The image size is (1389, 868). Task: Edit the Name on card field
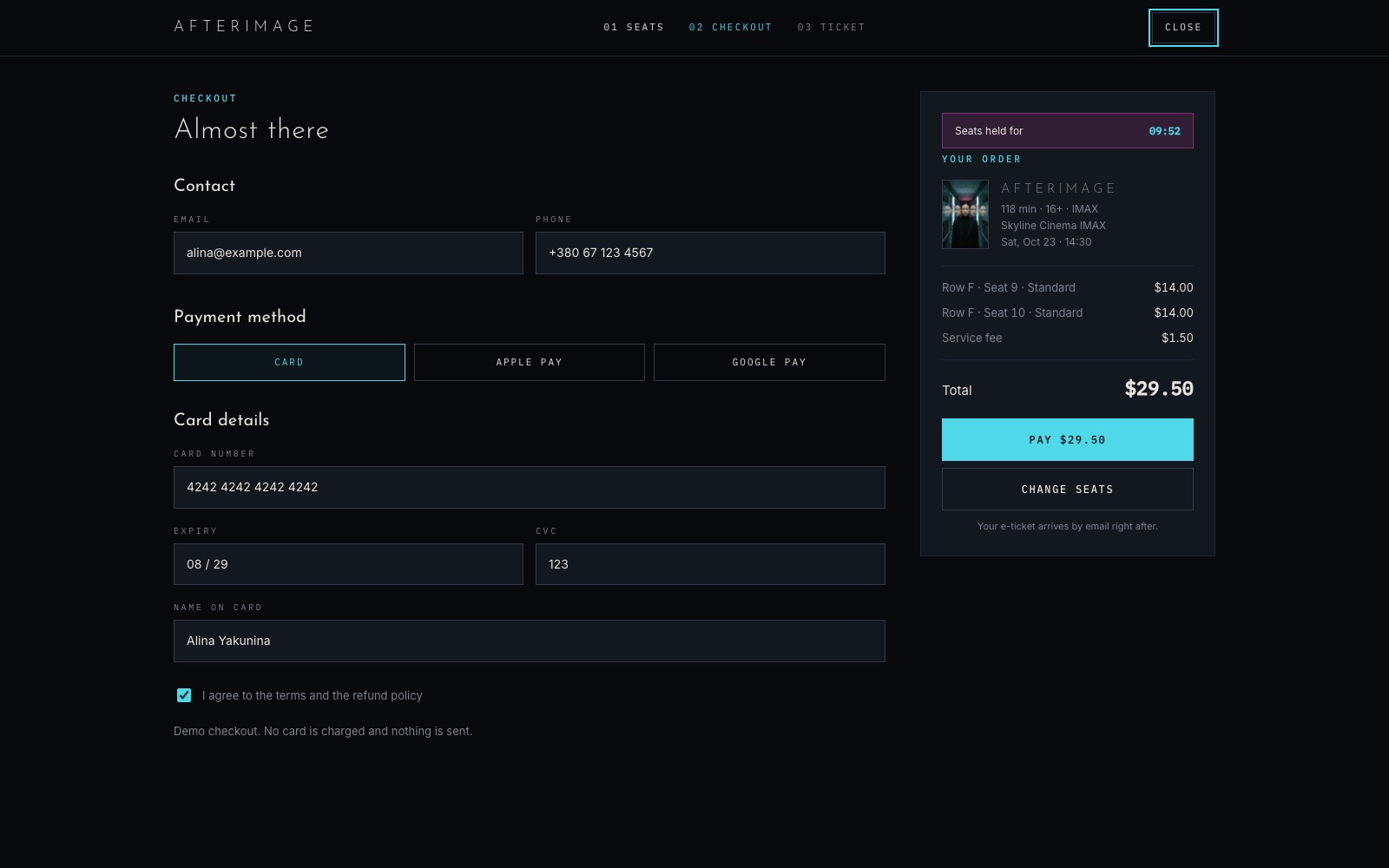(x=530, y=641)
